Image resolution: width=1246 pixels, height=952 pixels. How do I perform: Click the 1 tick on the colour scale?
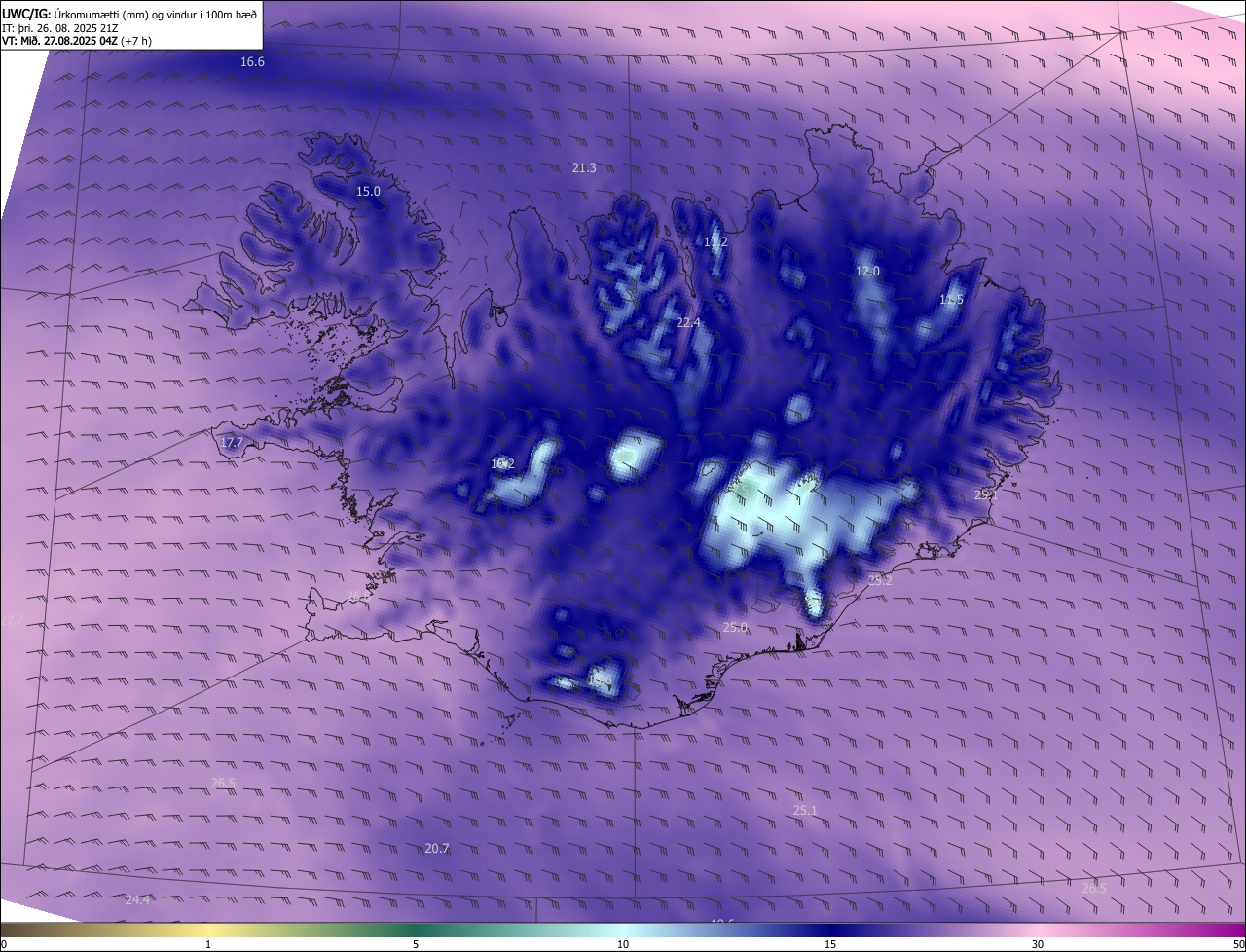point(208,944)
